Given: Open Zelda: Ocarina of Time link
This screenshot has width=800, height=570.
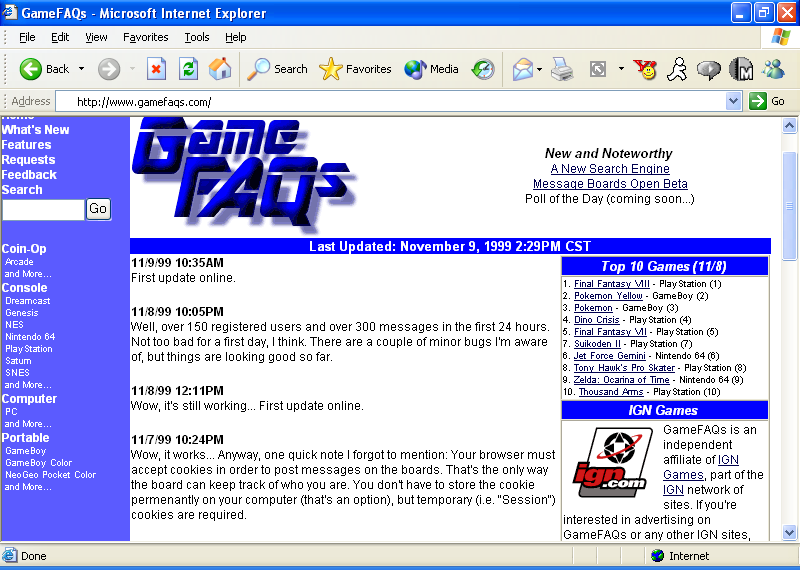Looking at the screenshot, I should [x=621, y=380].
